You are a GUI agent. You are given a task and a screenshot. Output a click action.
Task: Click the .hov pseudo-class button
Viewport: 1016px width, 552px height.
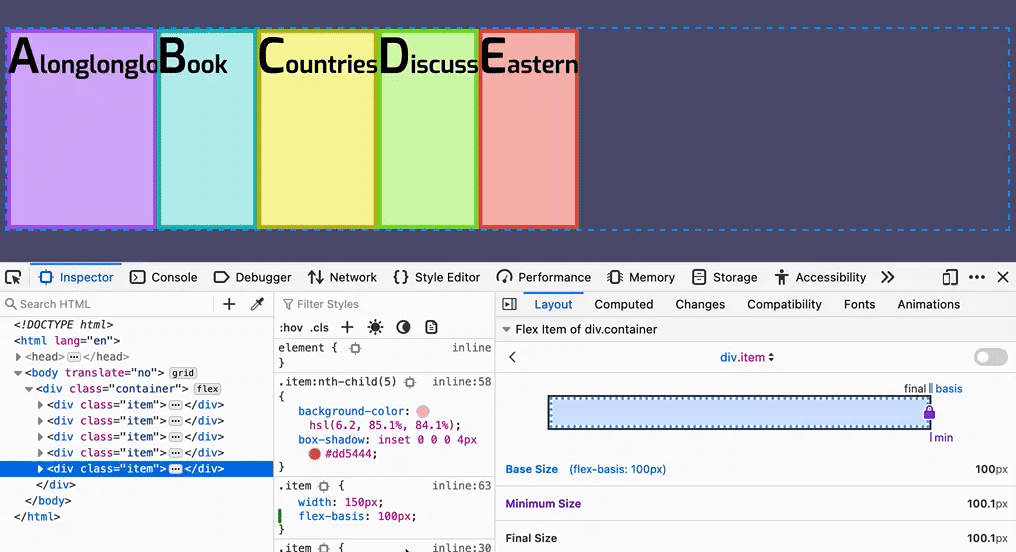tap(291, 327)
